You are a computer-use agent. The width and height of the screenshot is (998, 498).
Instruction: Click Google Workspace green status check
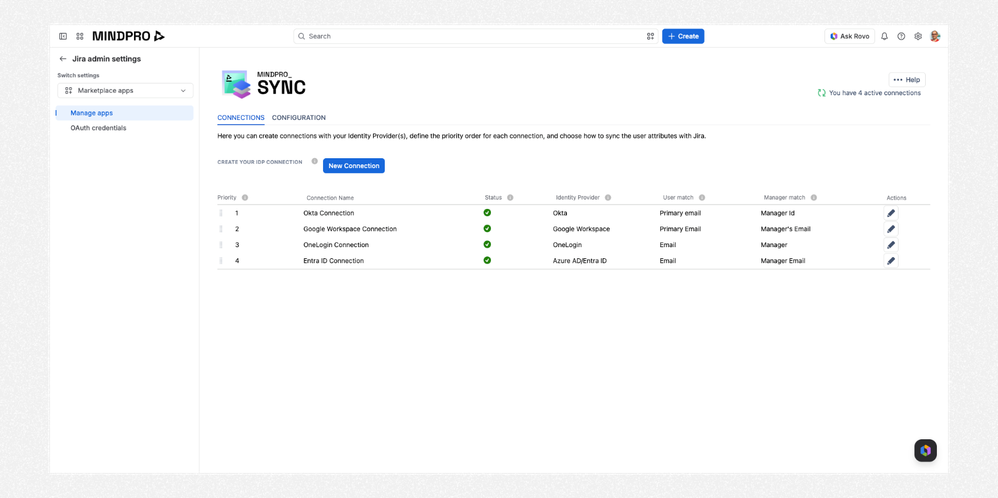coord(488,229)
